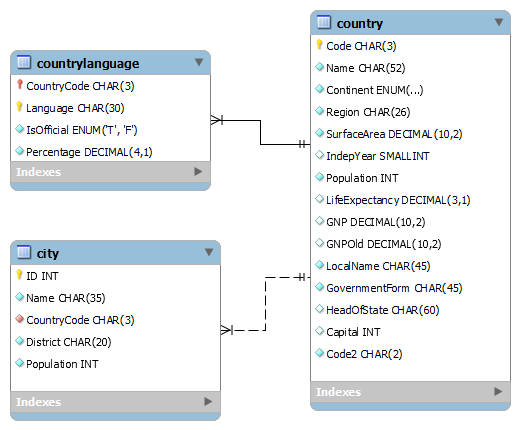This screenshot has height=430, width=520.
Task: Click the diamond icon beside country Name CHAR(52)
Action: [x=320, y=67]
